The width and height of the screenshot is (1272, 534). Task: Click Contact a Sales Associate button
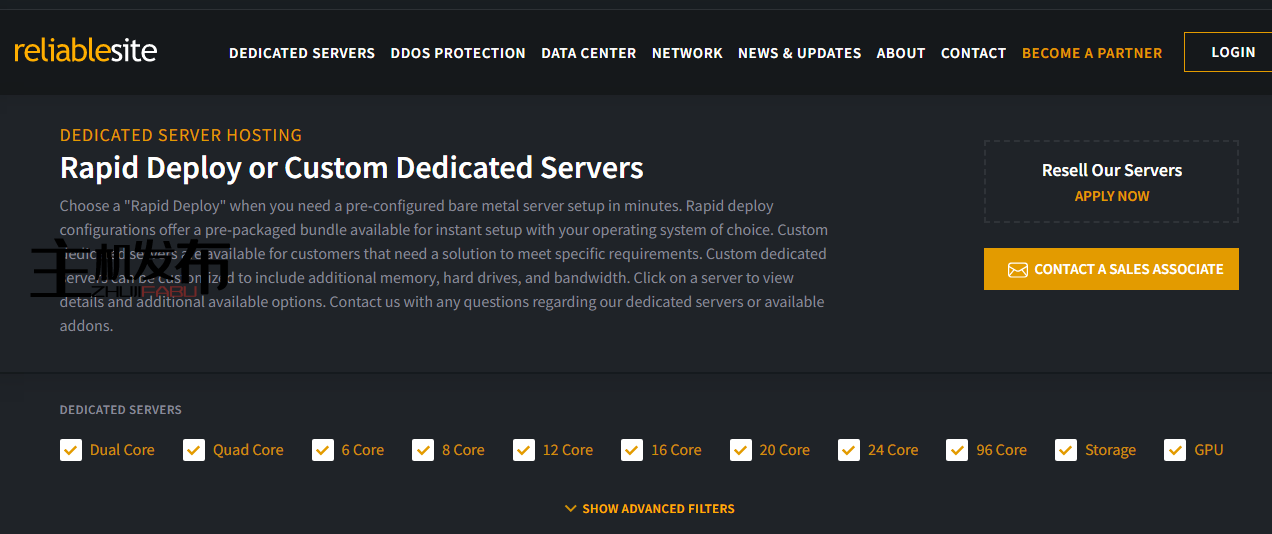pyautogui.click(x=1111, y=269)
